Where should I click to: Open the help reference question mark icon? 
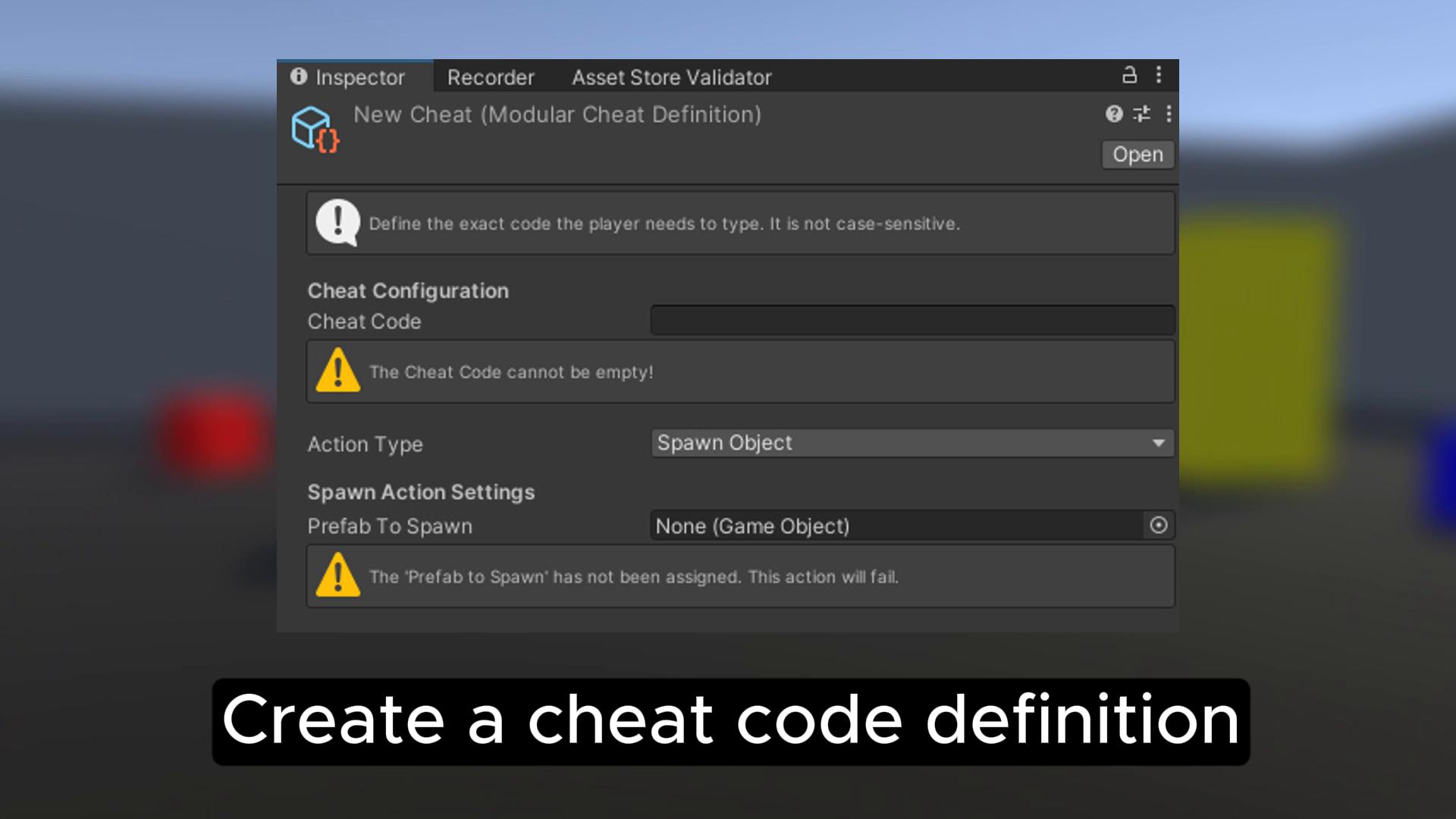[1113, 115]
